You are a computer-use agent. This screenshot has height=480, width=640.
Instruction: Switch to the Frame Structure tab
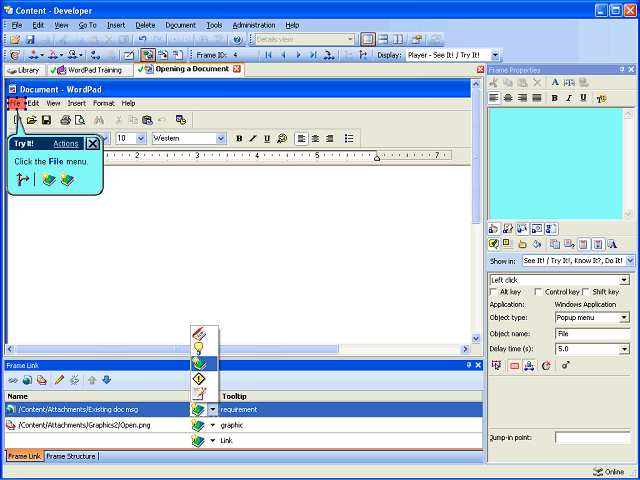[71, 456]
